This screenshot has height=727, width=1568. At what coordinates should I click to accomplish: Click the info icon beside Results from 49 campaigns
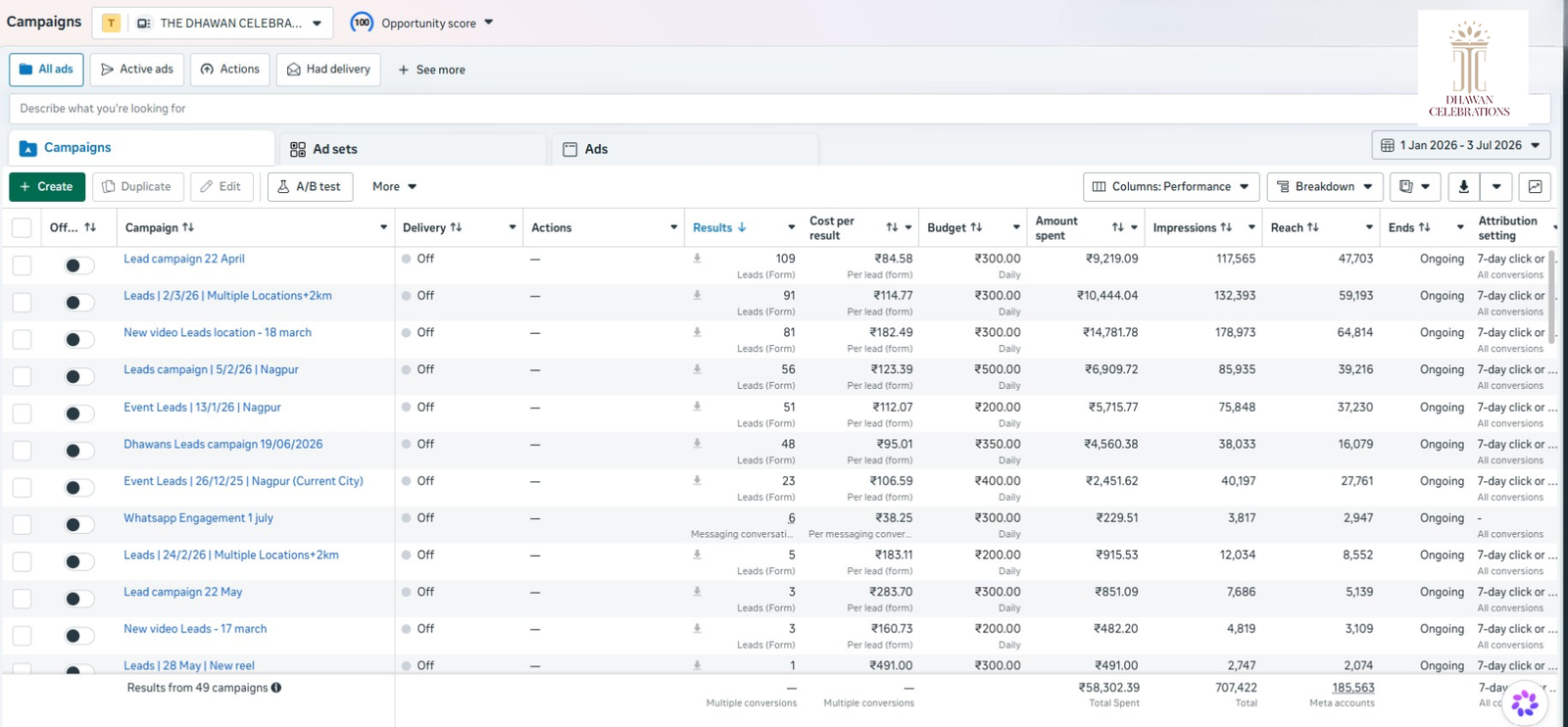point(276,688)
